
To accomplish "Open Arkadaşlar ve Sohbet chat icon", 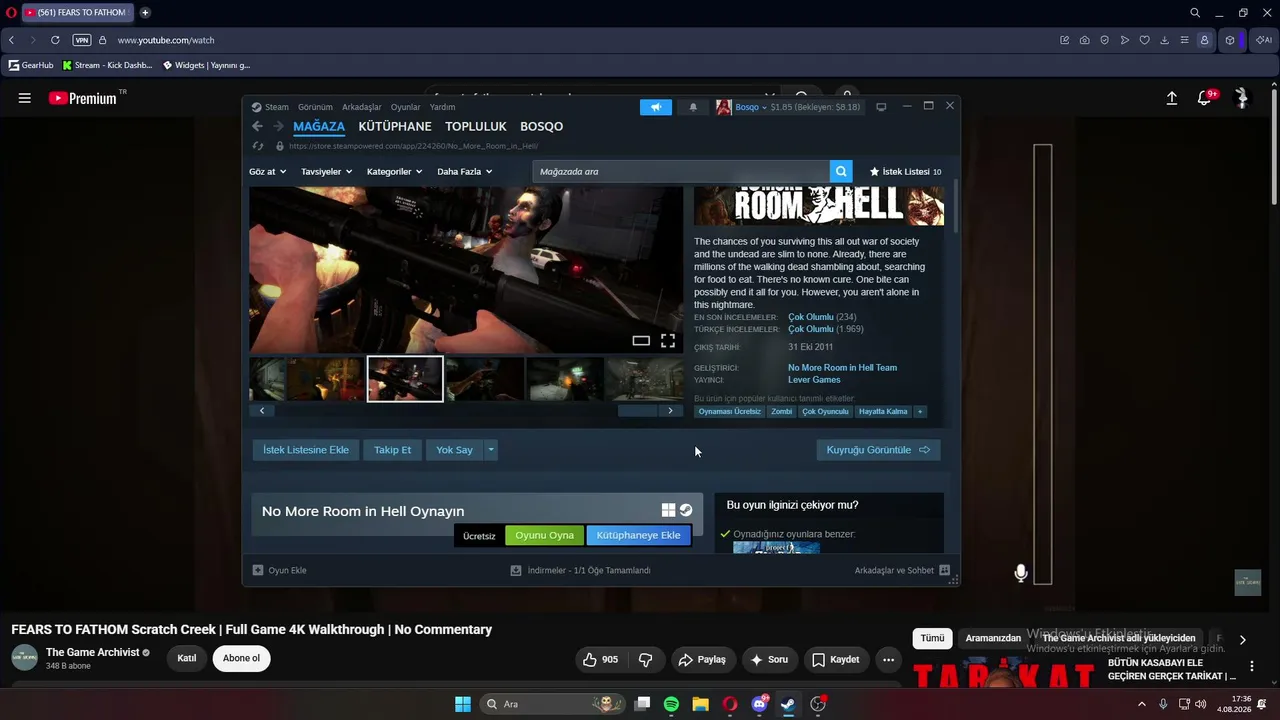I will click(945, 570).
